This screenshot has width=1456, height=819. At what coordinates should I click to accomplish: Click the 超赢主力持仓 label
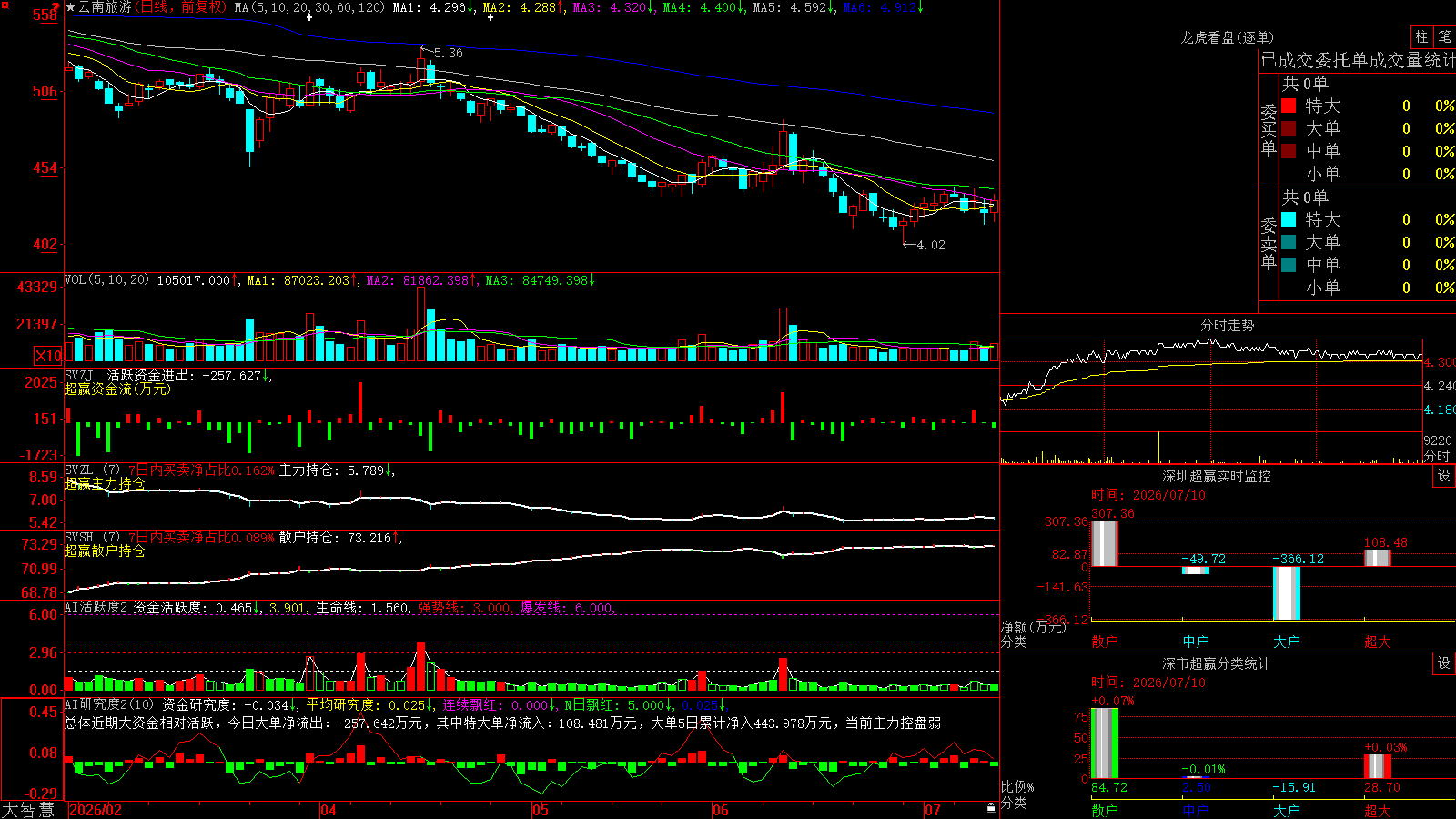[105, 483]
